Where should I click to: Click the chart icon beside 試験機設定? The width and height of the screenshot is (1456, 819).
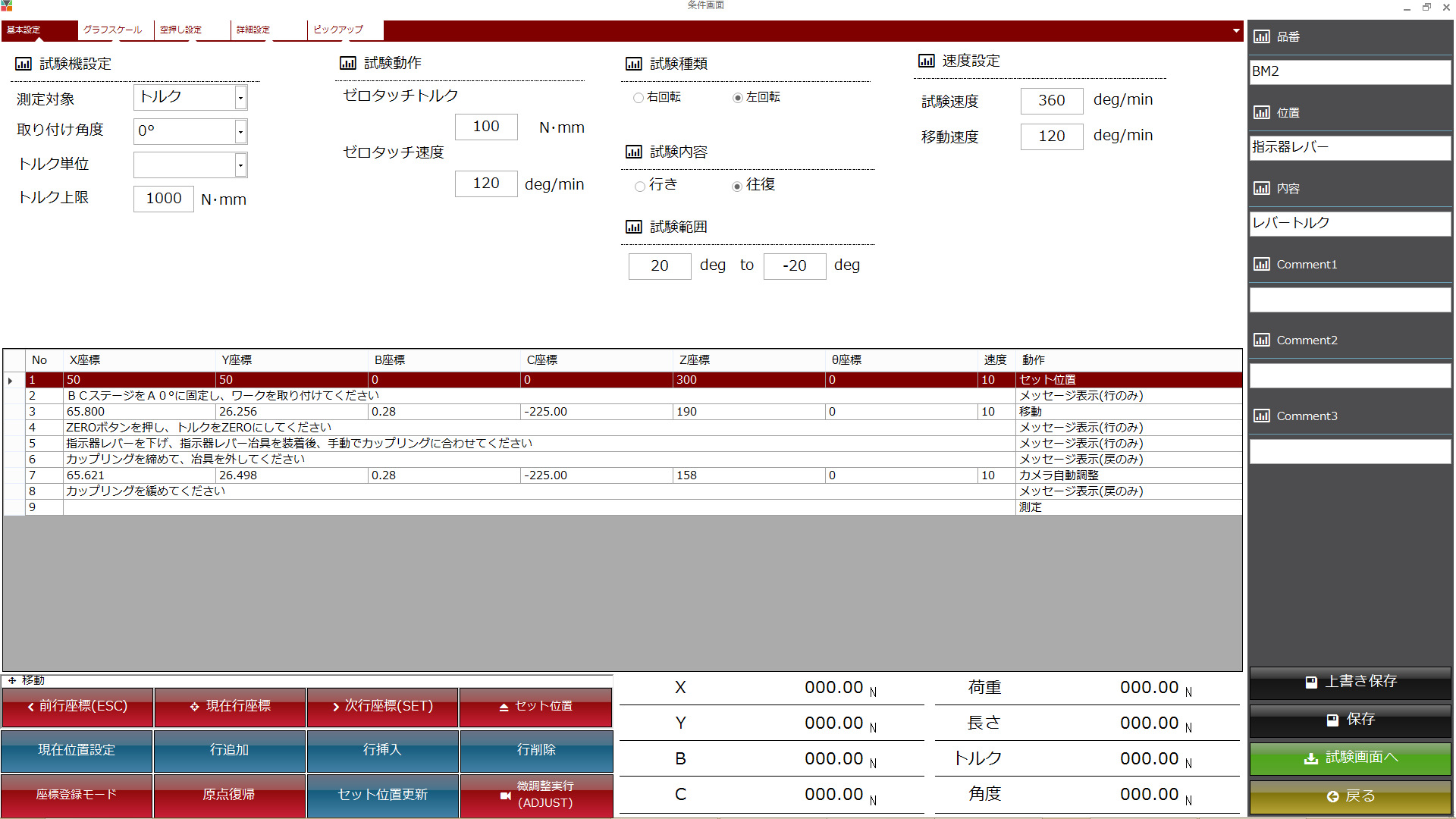(24, 64)
